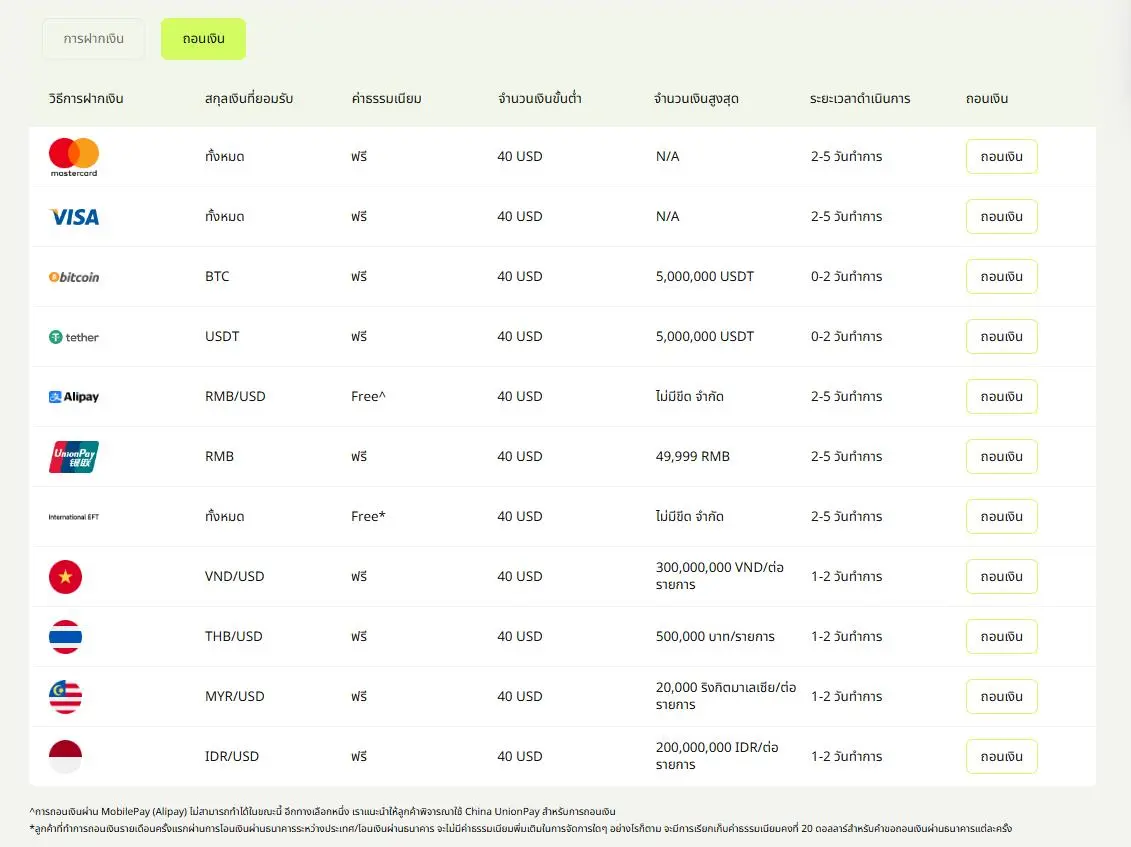The height and width of the screenshot is (847, 1131).
Task: Click the Malaysia flag icon
Action: coord(66,696)
